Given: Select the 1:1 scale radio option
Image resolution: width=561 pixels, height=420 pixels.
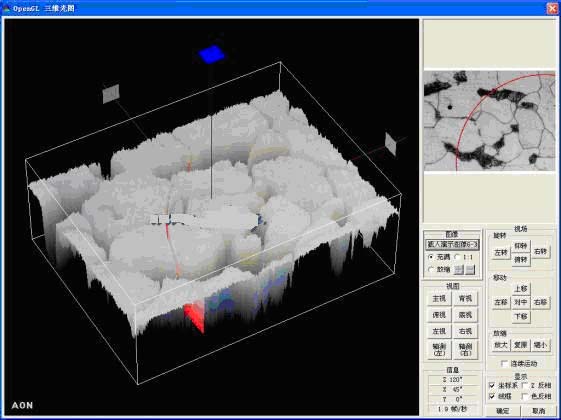Looking at the screenshot, I should tap(457, 257).
